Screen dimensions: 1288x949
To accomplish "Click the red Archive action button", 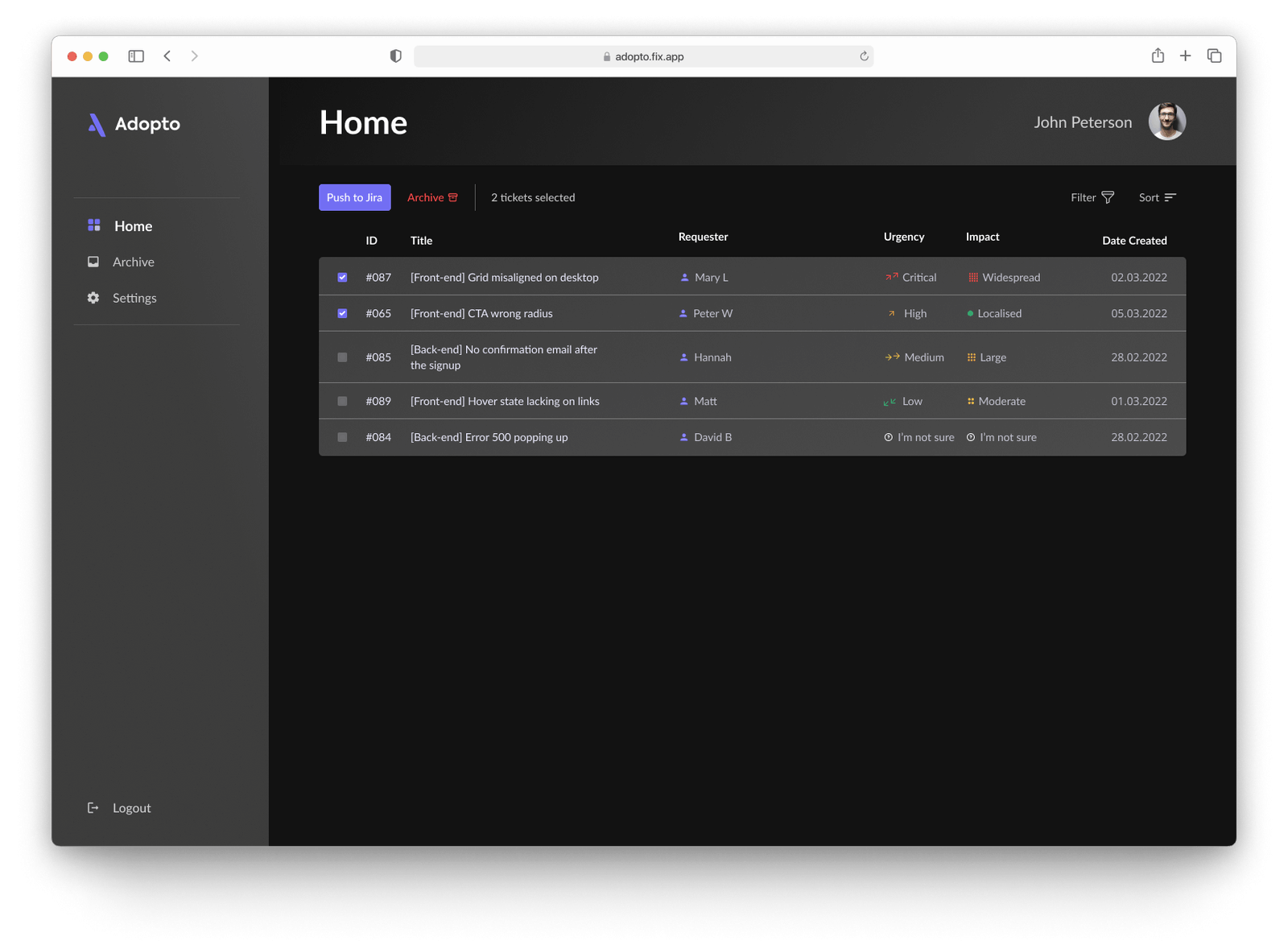I will click(x=432, y=197).
